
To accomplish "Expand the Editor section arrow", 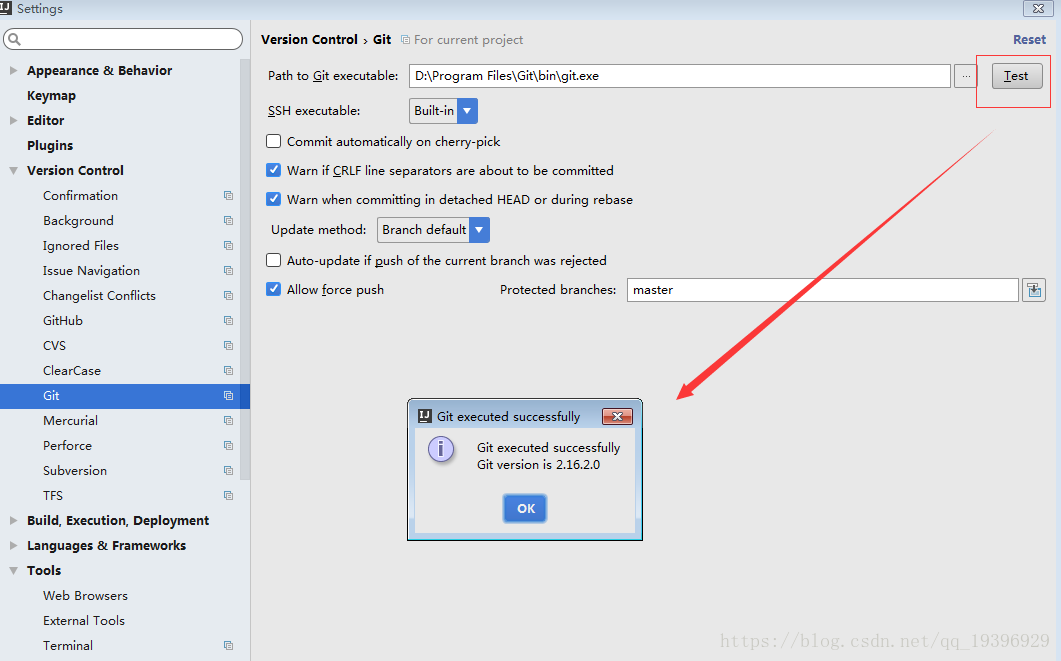I will coord(14,120).
